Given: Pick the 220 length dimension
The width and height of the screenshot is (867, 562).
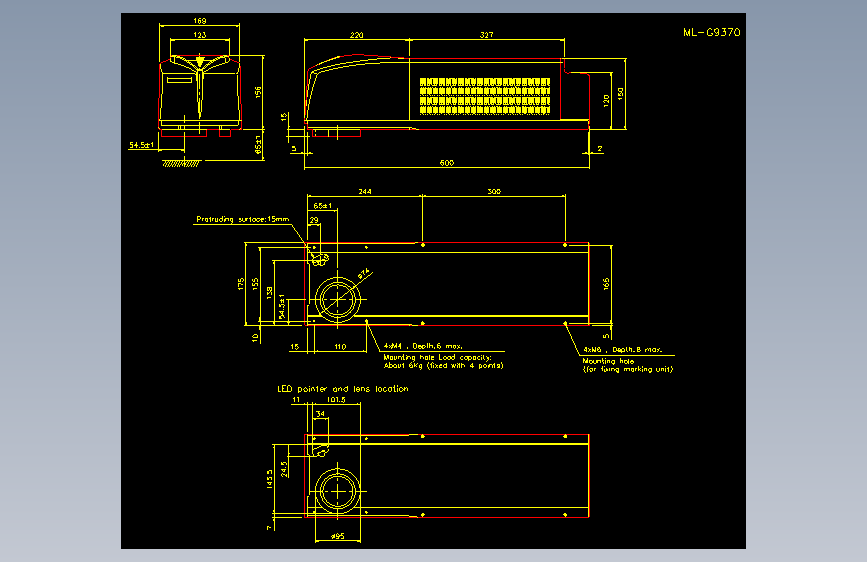Looking at the screenshot, I should [357, 35].
